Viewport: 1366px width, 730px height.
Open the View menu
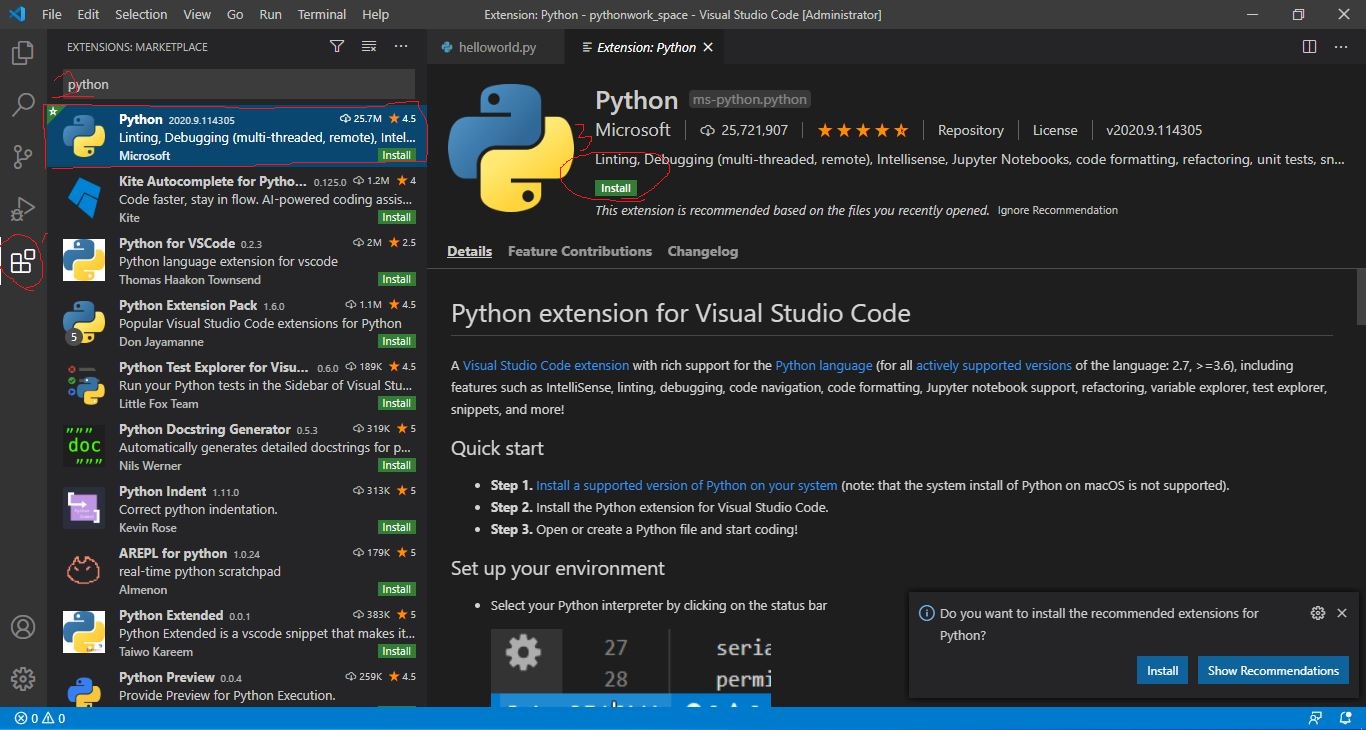tap(197, 15)
